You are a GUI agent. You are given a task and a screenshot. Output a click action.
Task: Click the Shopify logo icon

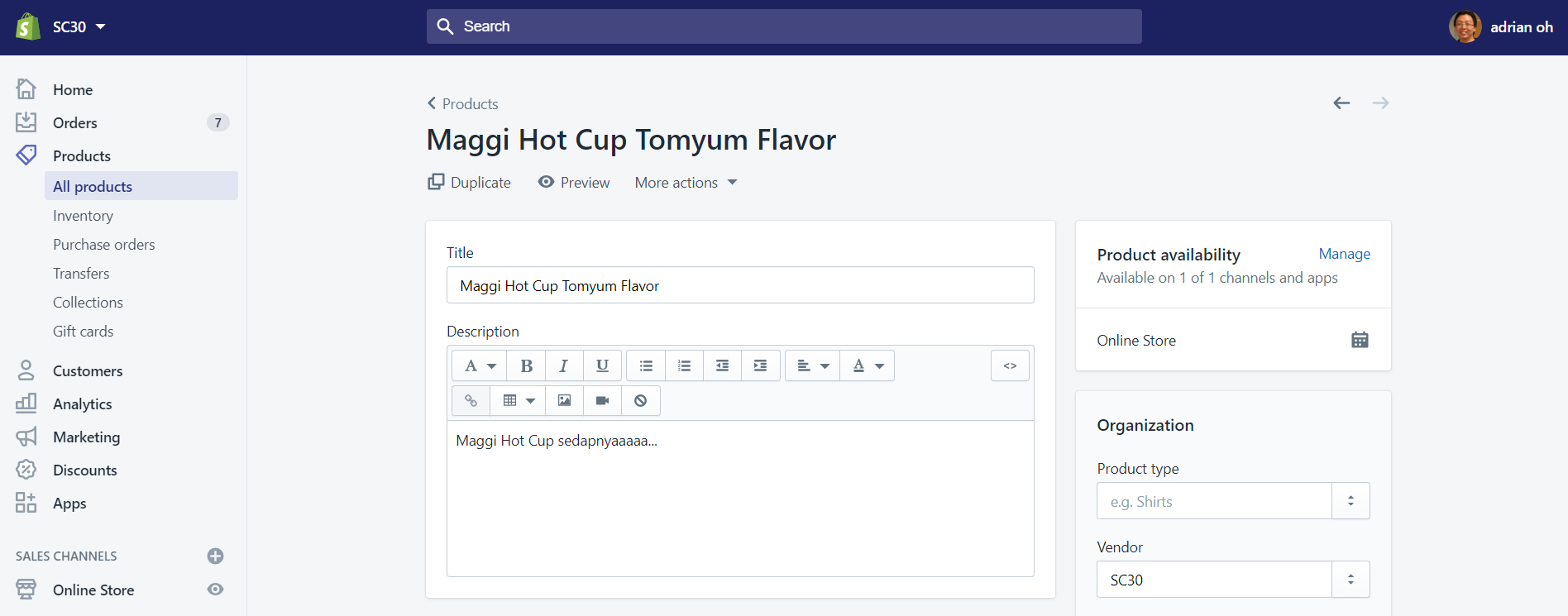pos(28,26)
